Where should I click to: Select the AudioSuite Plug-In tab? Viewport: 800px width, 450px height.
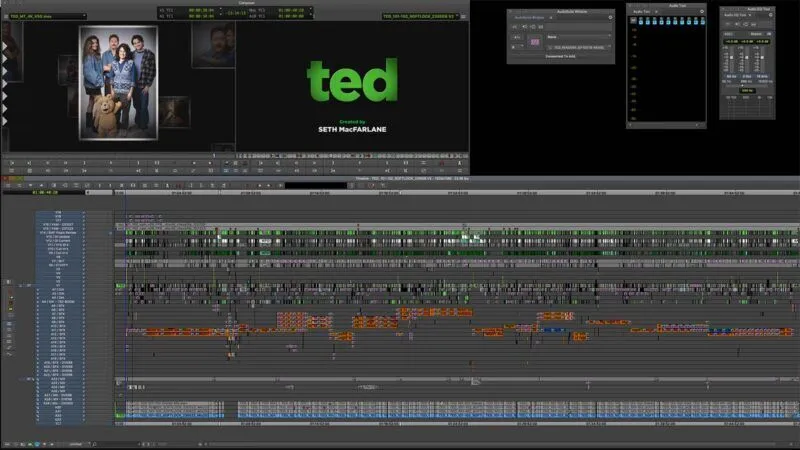click(x=529, y=17)
